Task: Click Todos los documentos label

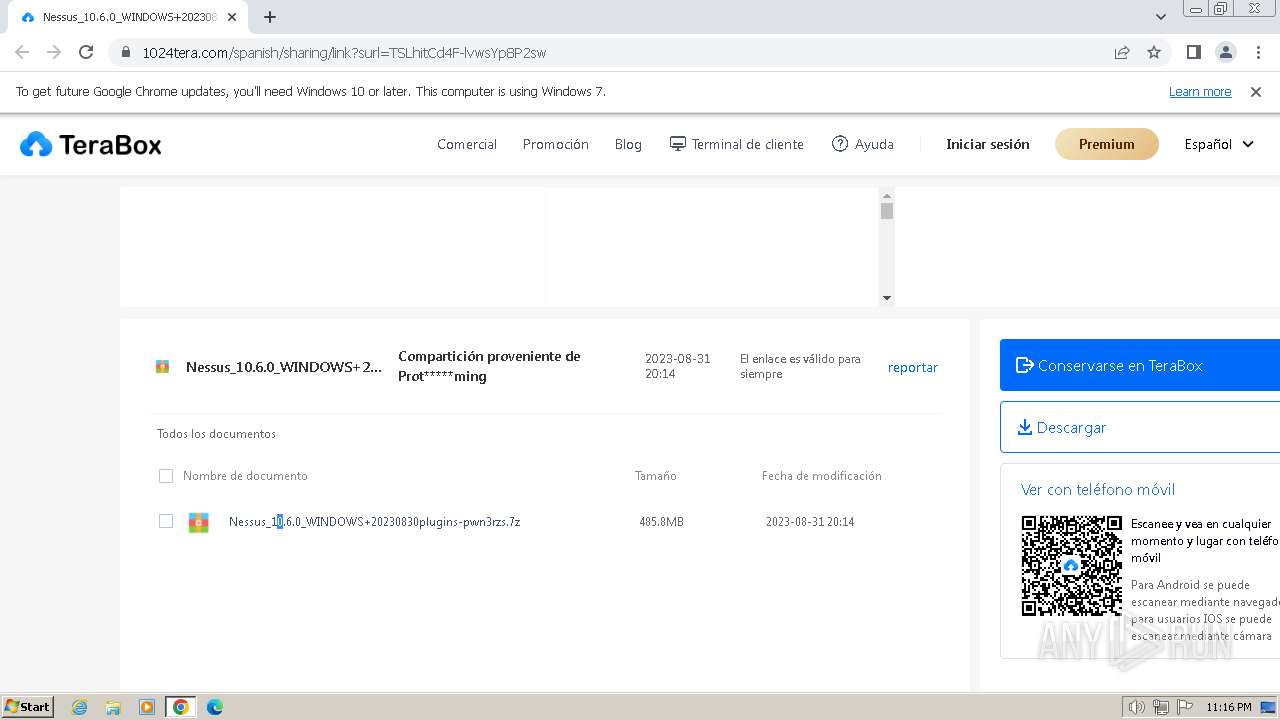Action: [x=216, y=434]
